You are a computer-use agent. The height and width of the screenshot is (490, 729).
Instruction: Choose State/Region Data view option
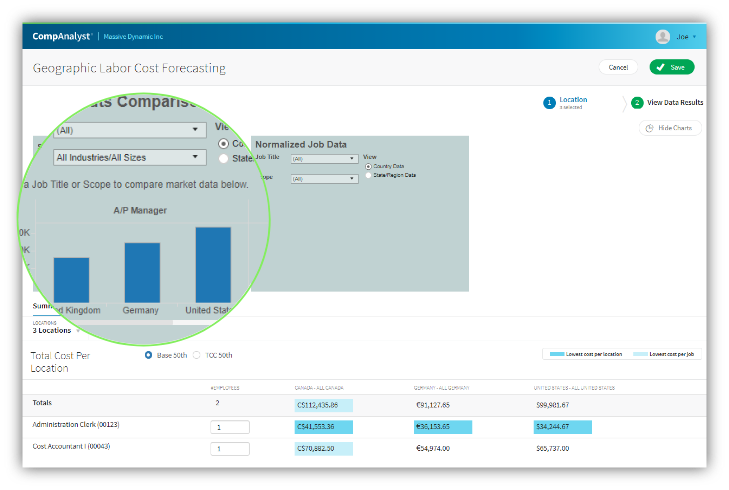pyautogui.click(x=368, y=175)
